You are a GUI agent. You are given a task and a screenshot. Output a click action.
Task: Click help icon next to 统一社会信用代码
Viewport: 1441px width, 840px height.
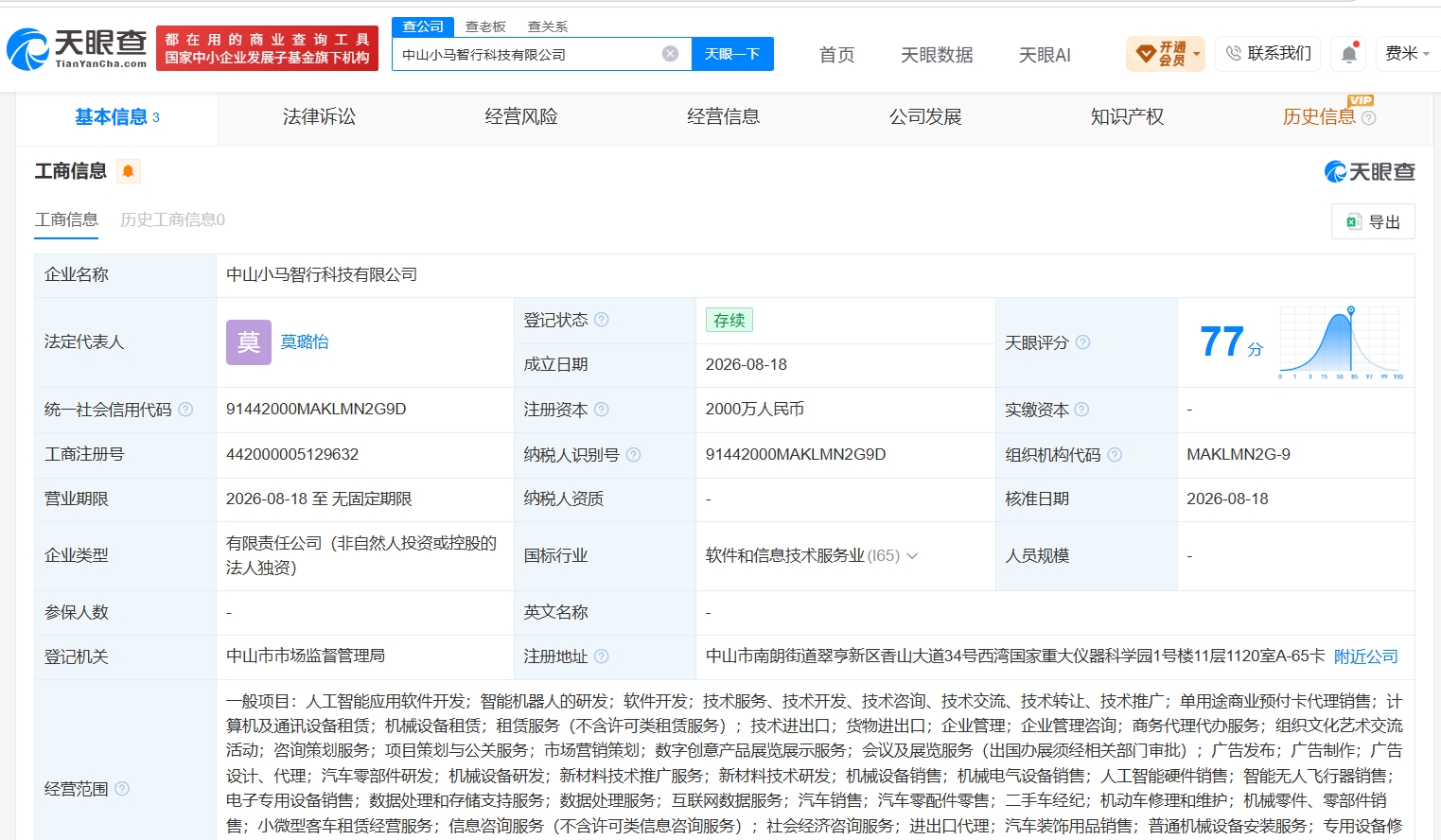(x=185, y=410)
